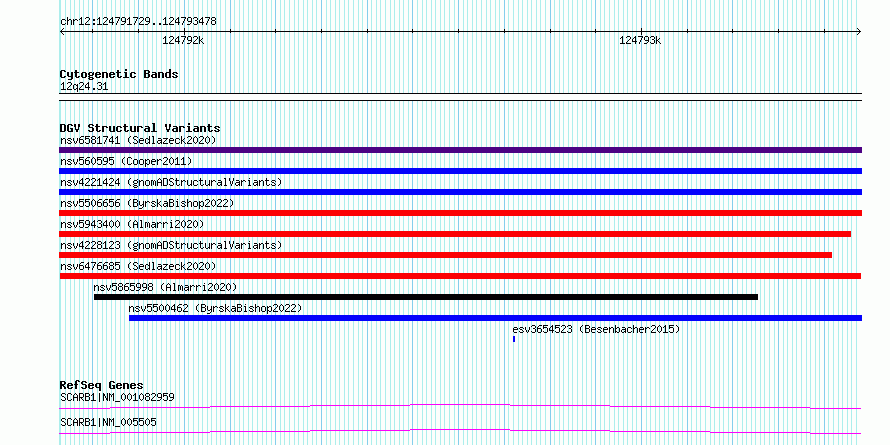Select the red nsv5943400 variant bar
890x445 pixels.
click(x=455, y=234)
